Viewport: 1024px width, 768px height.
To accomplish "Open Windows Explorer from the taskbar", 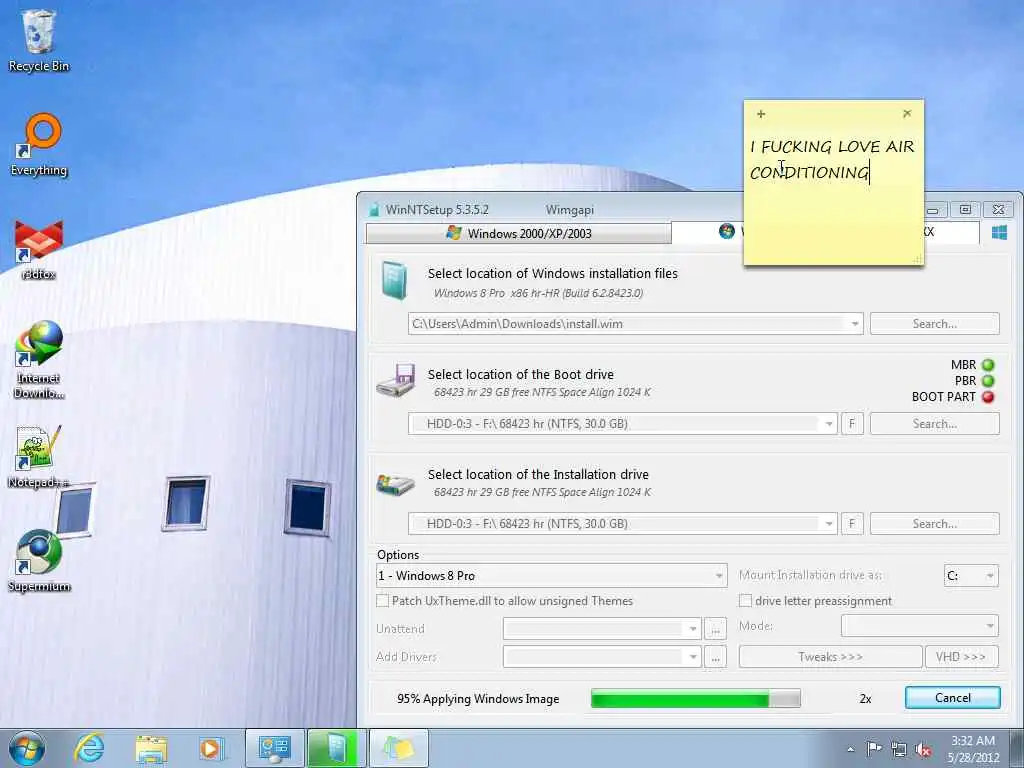I will (151, 748).
